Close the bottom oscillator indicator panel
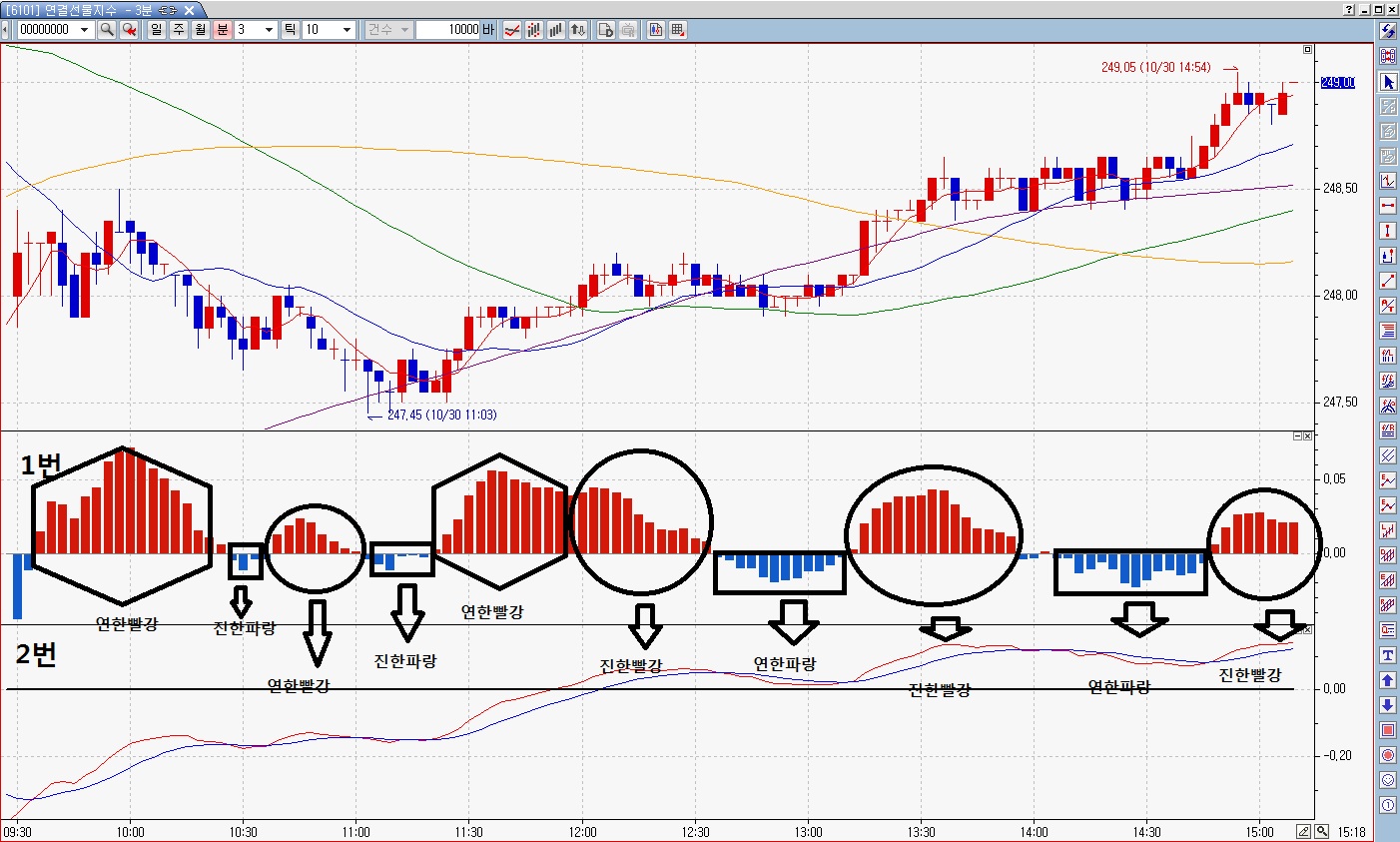 pos(1308,630)
